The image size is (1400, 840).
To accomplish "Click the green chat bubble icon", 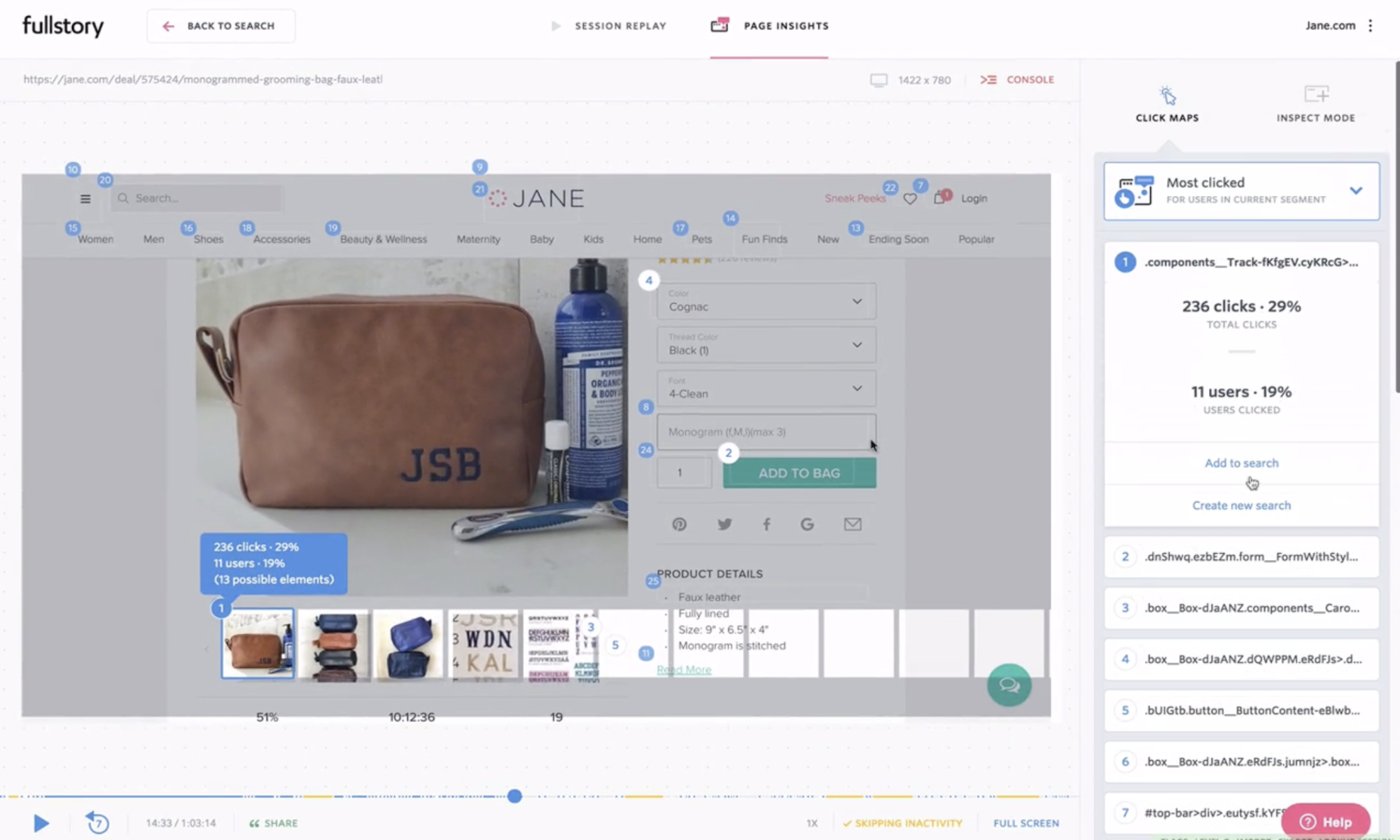I will [x=1009, y=685].
